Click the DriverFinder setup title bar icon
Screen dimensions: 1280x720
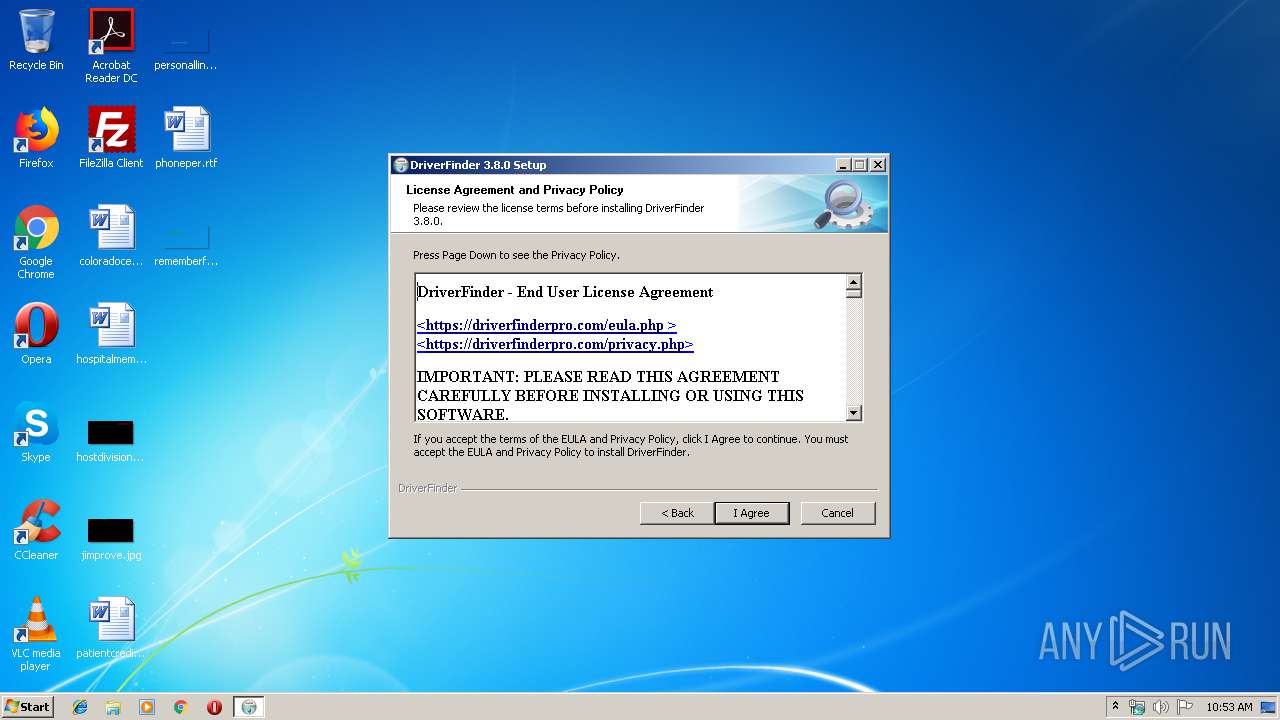click(400, 165)
